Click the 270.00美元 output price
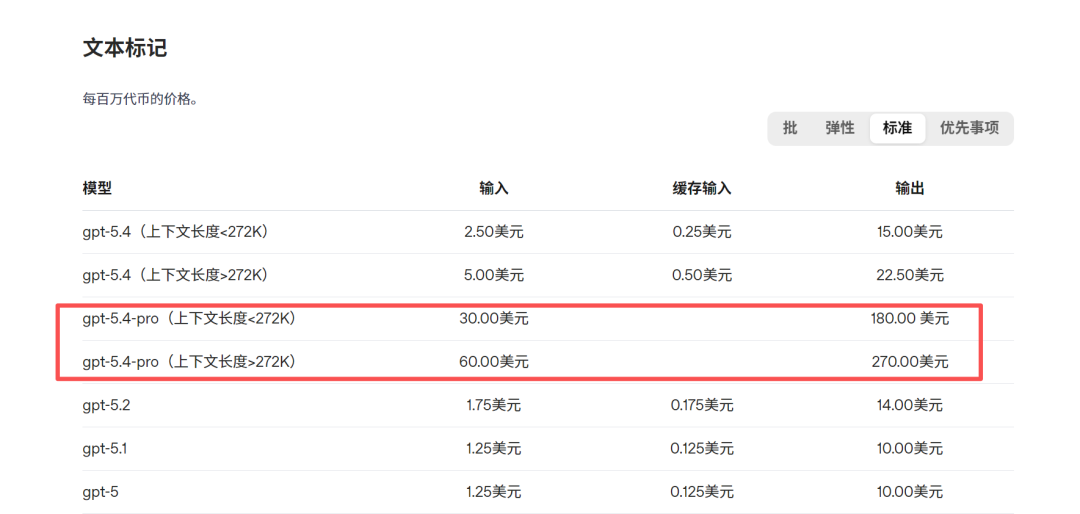This screenshot has height=514, width=1080. point(910,361)
